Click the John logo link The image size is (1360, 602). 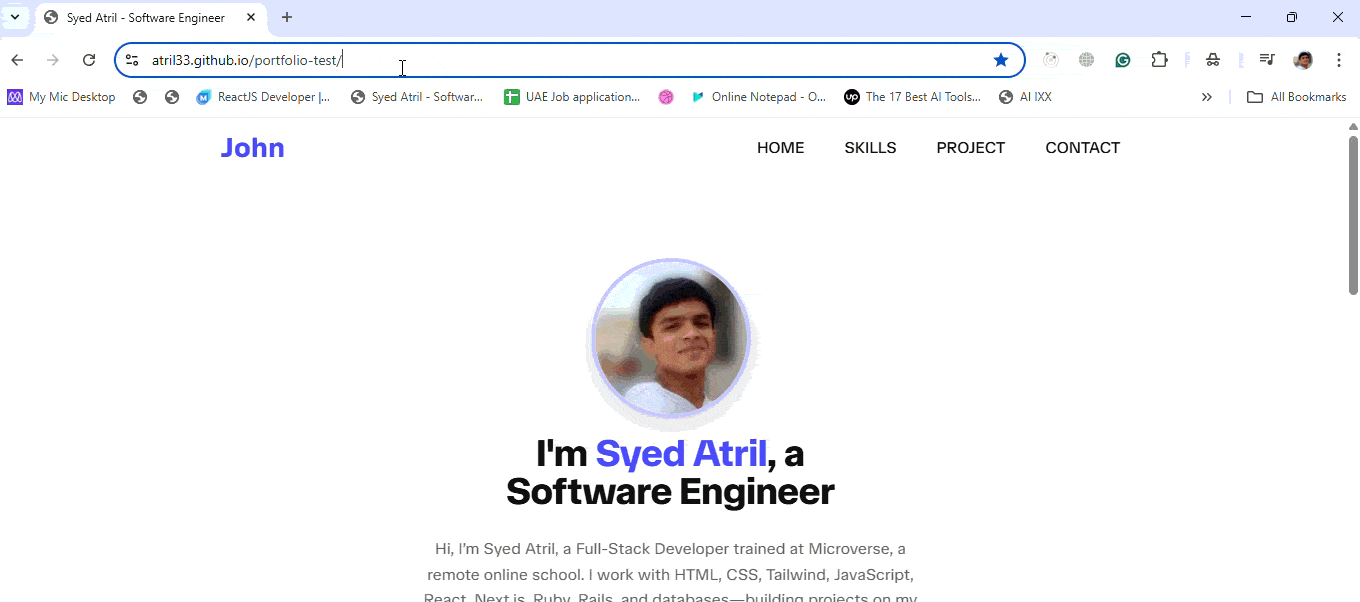(252, 148)
